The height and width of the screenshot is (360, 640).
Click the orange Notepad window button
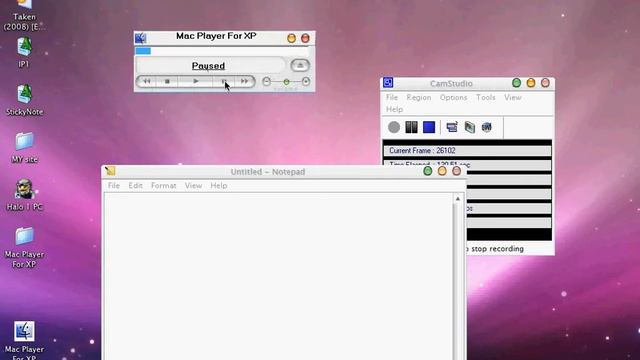[442, 171]
